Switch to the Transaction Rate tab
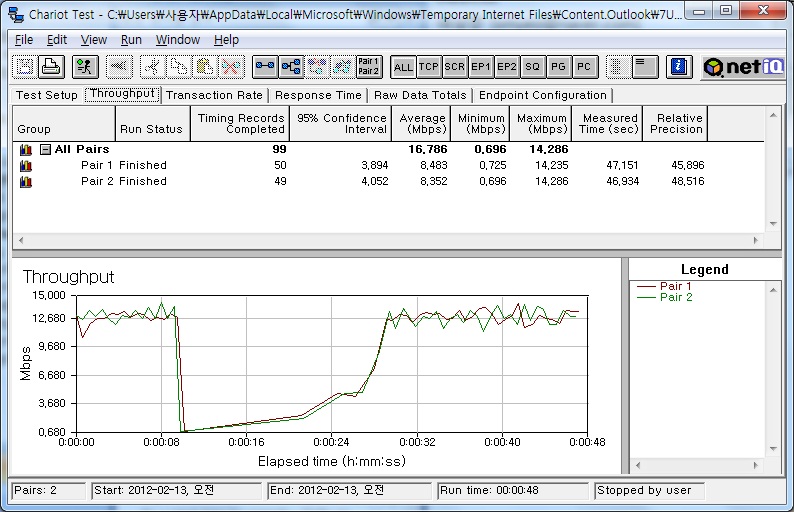 pyautogui.click(x=214, y=95)
